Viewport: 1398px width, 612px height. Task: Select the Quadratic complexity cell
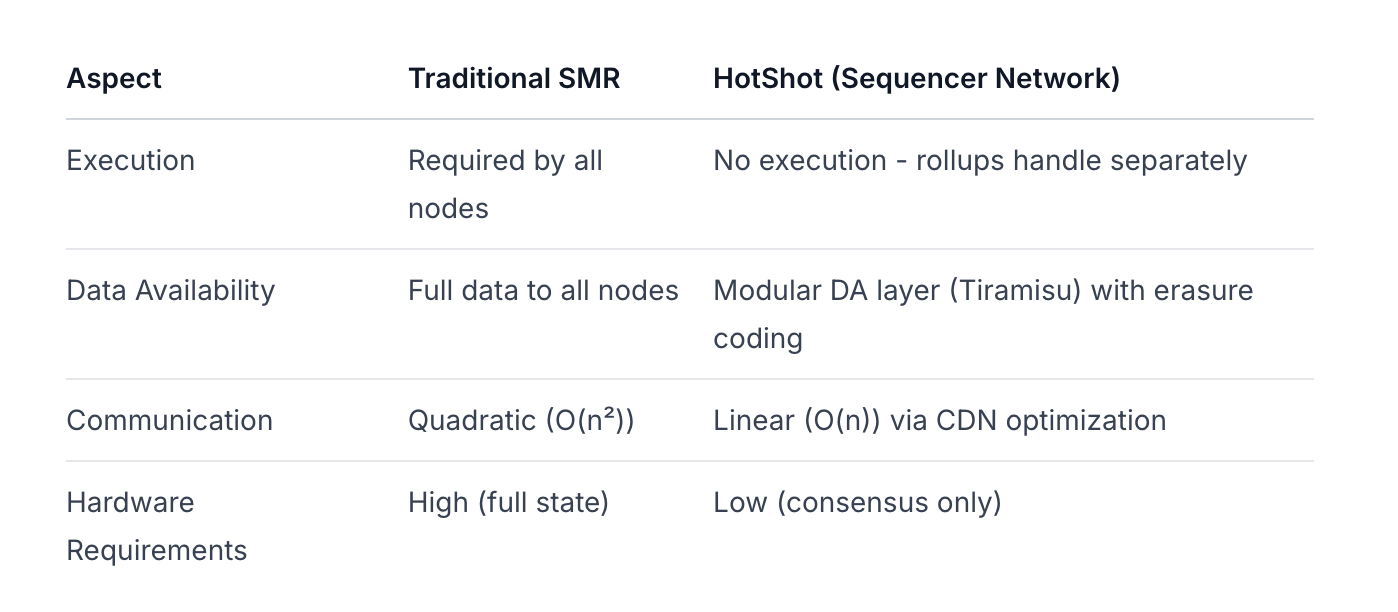coord(521,420)
